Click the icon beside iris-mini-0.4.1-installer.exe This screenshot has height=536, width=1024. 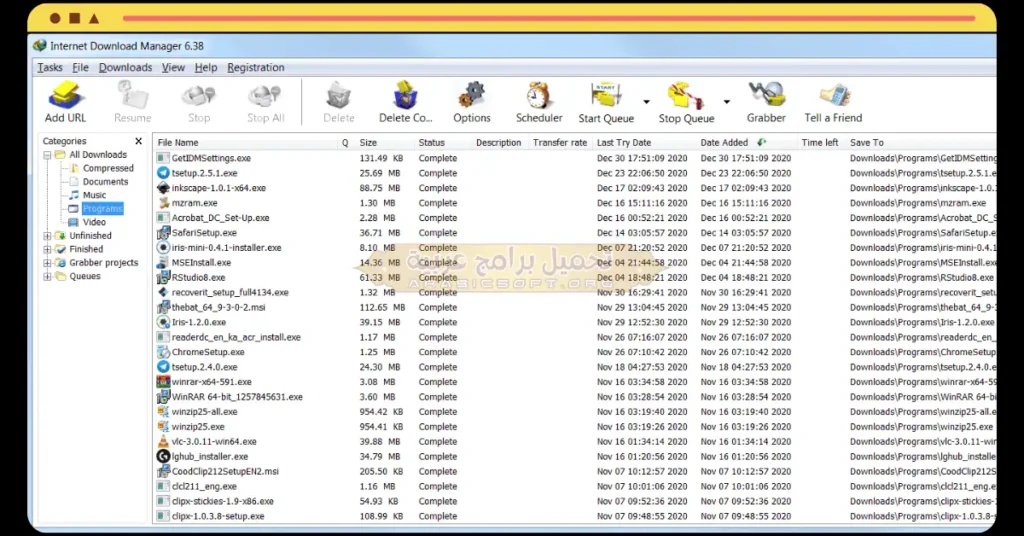[x=163, y=247]
